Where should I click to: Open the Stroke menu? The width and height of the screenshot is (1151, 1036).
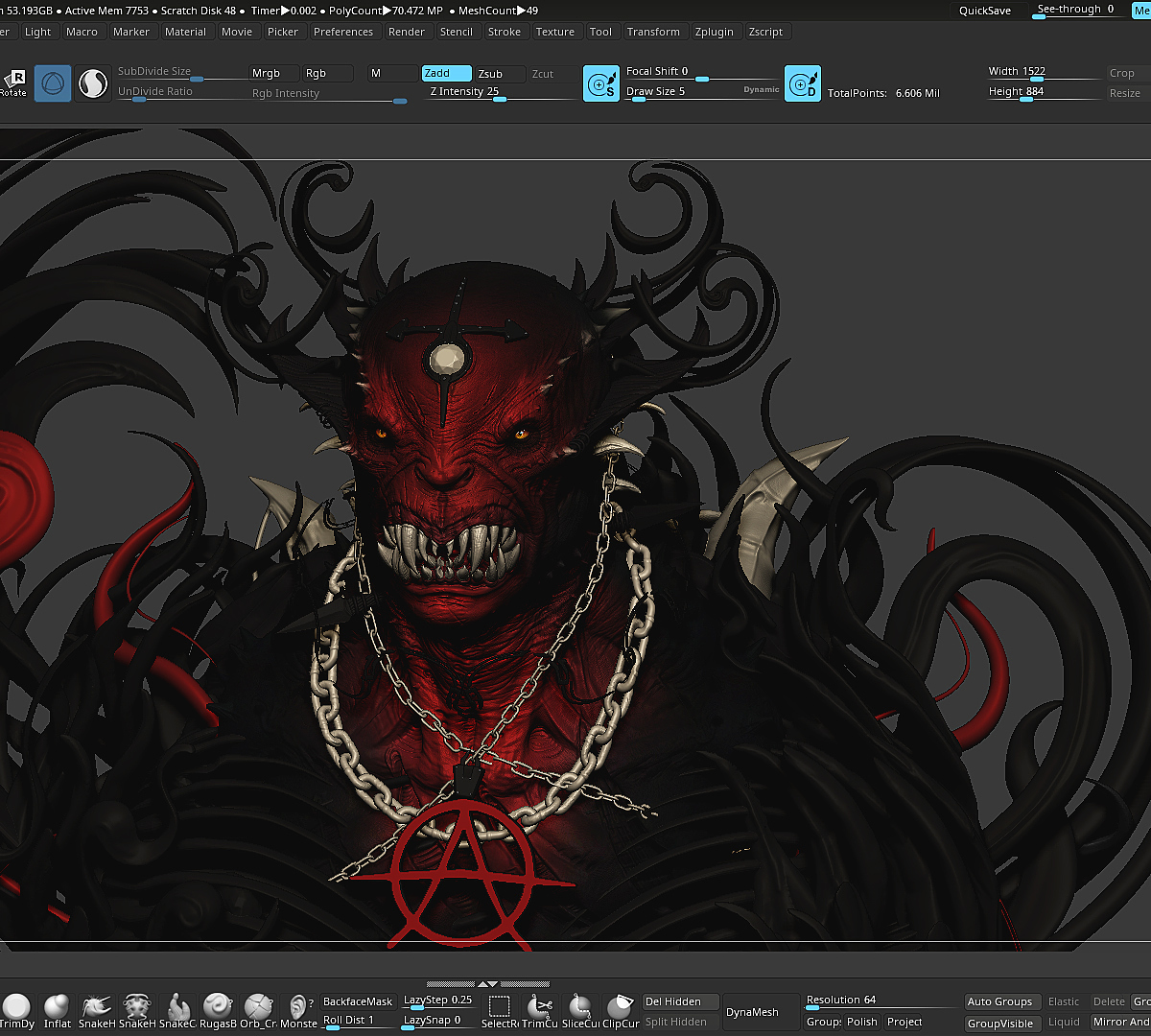pyautogui.click(x=505, y=32)
